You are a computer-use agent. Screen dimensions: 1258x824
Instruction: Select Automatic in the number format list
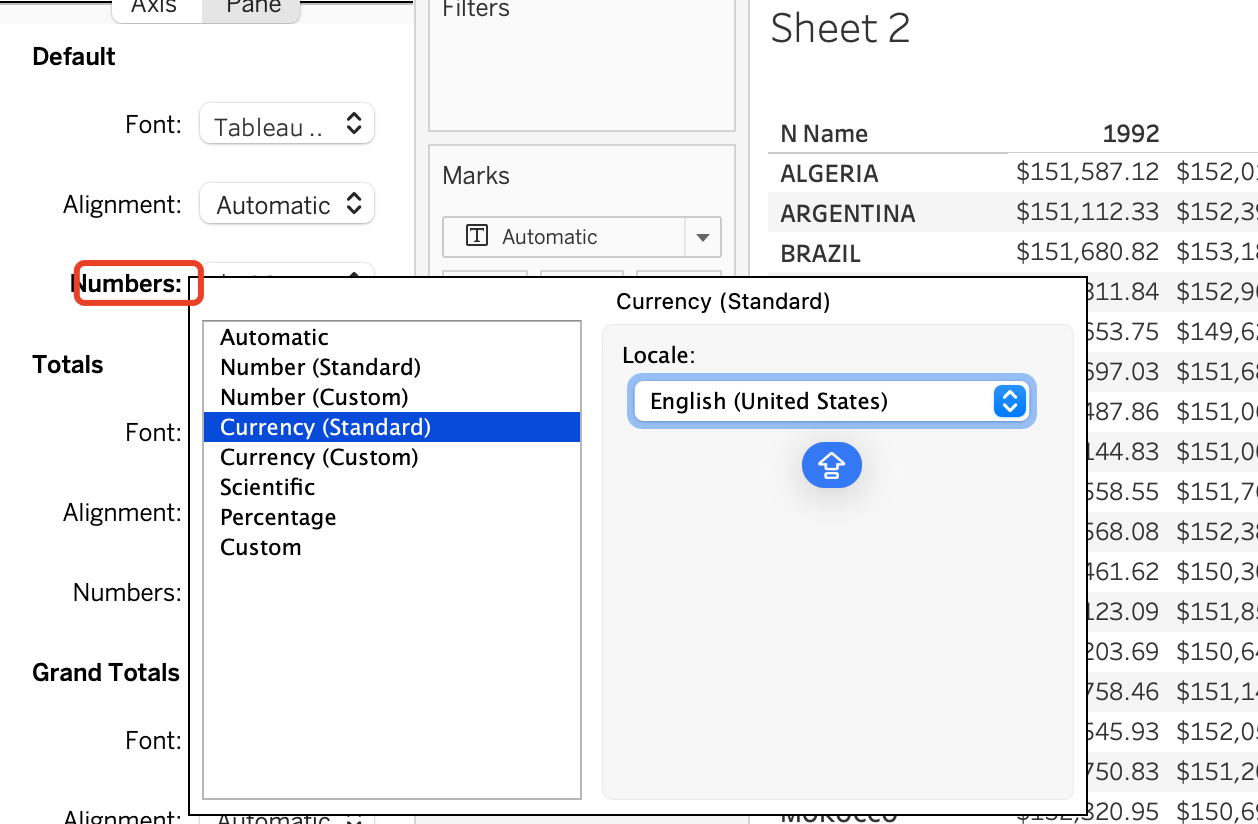(274, 338)
